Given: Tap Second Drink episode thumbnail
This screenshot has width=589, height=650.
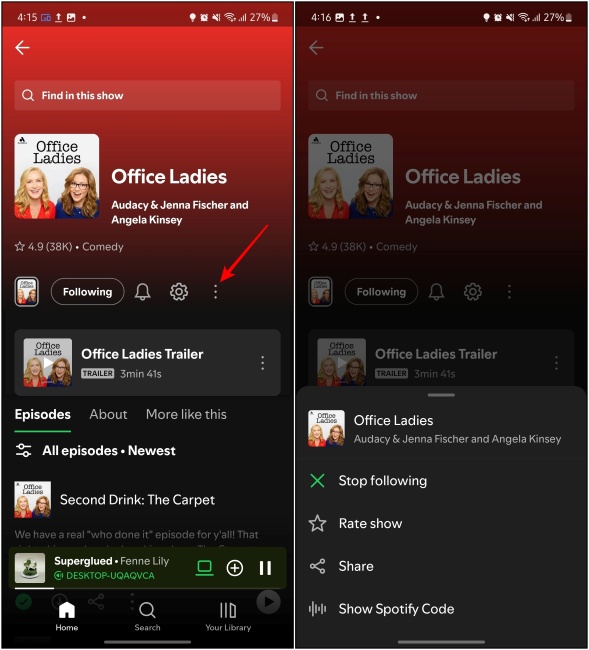Looking at the screenshot, I should coord(33,500).
